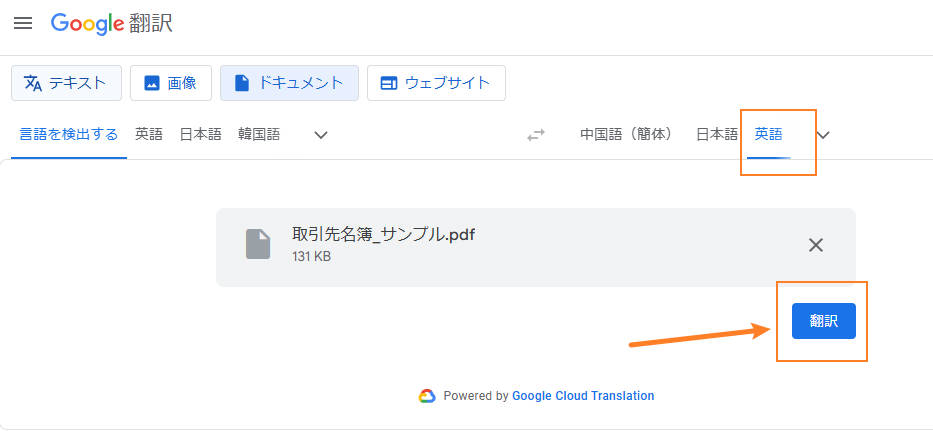Screen dimensions: 933x442
Task: Swap source and target languages
Action: click(x=536, y=136)
